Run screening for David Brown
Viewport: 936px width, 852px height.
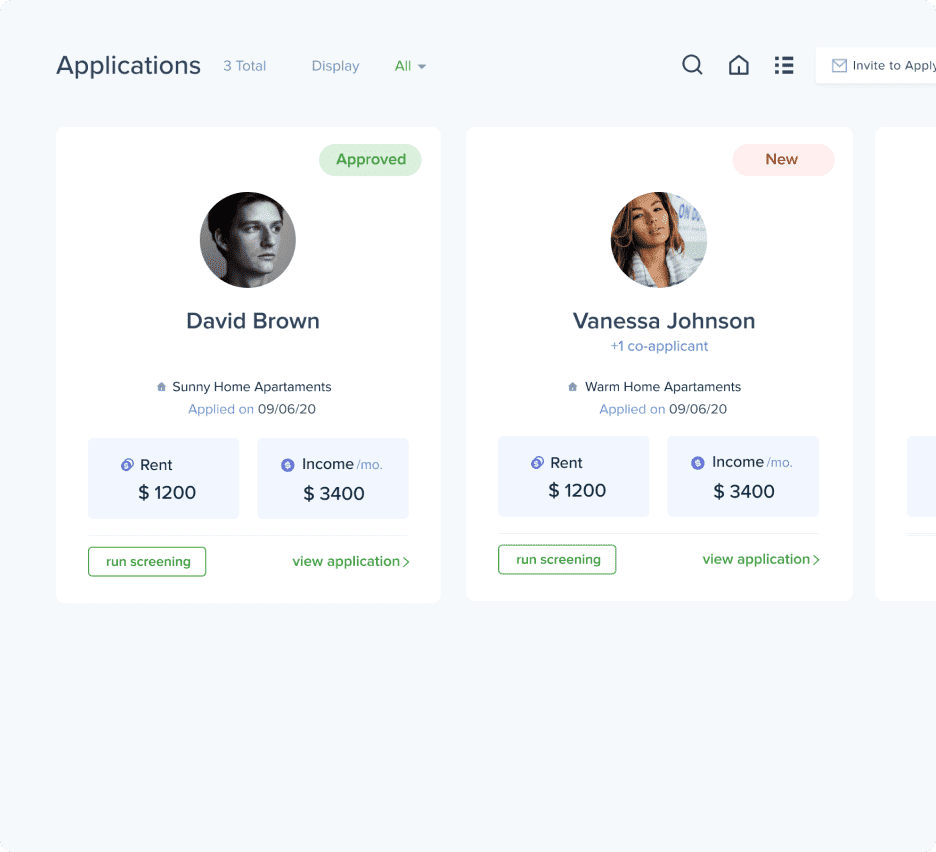click(x=147, y=562)
